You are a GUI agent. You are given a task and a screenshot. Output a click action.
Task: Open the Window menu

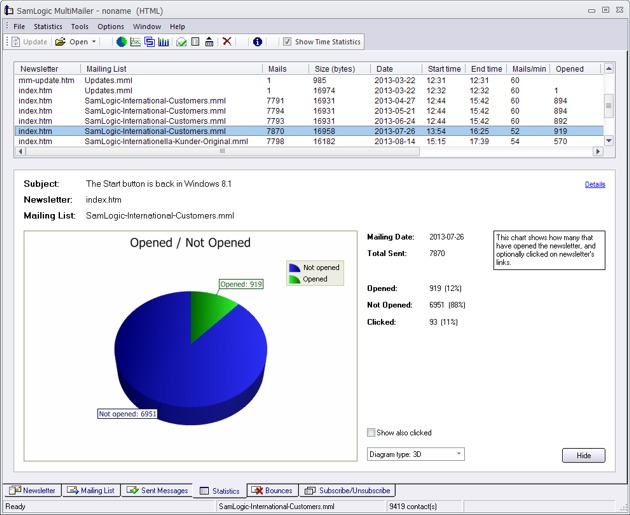147,27
